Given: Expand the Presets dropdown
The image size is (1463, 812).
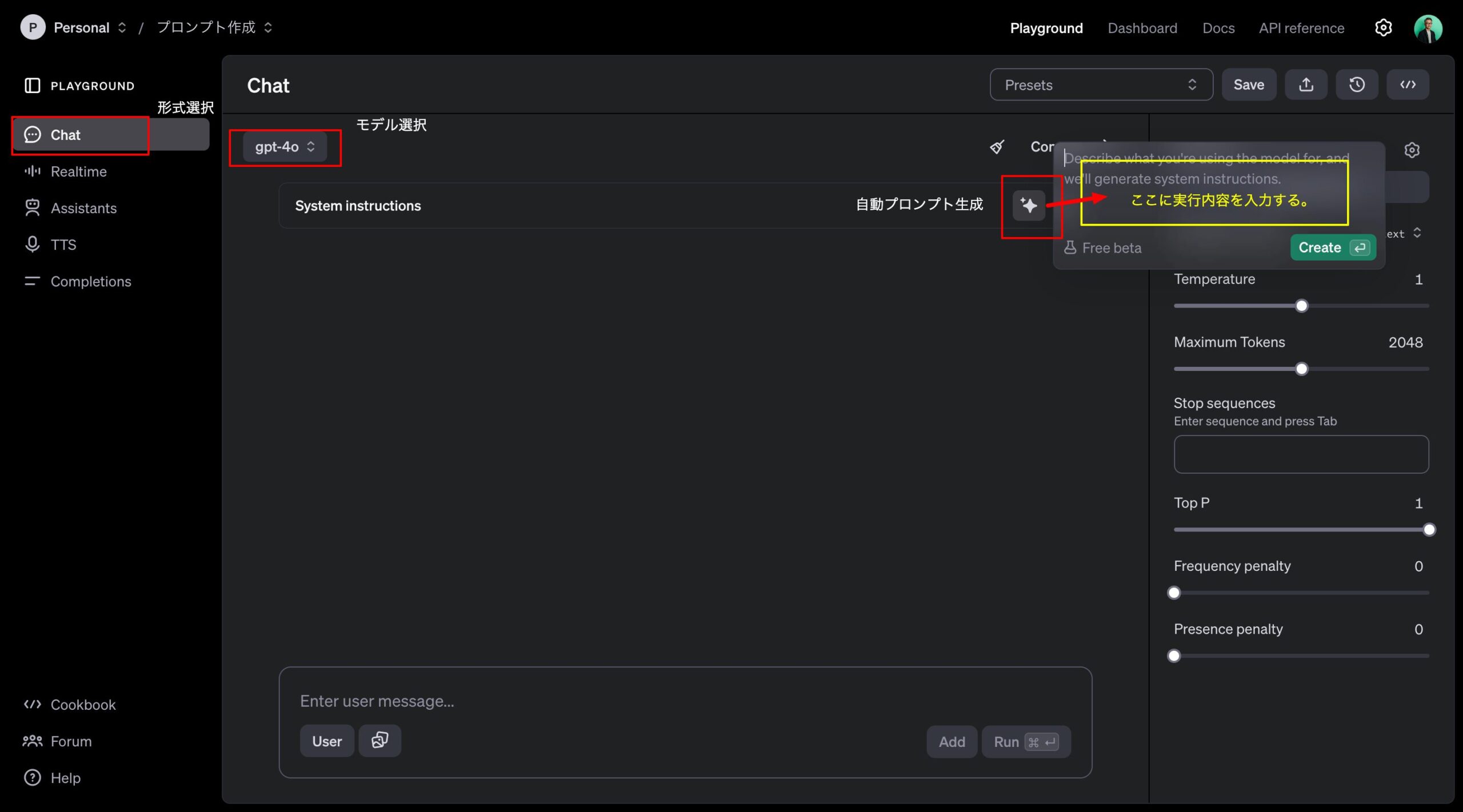Looking at the screenshot, I should [1101, 85].
